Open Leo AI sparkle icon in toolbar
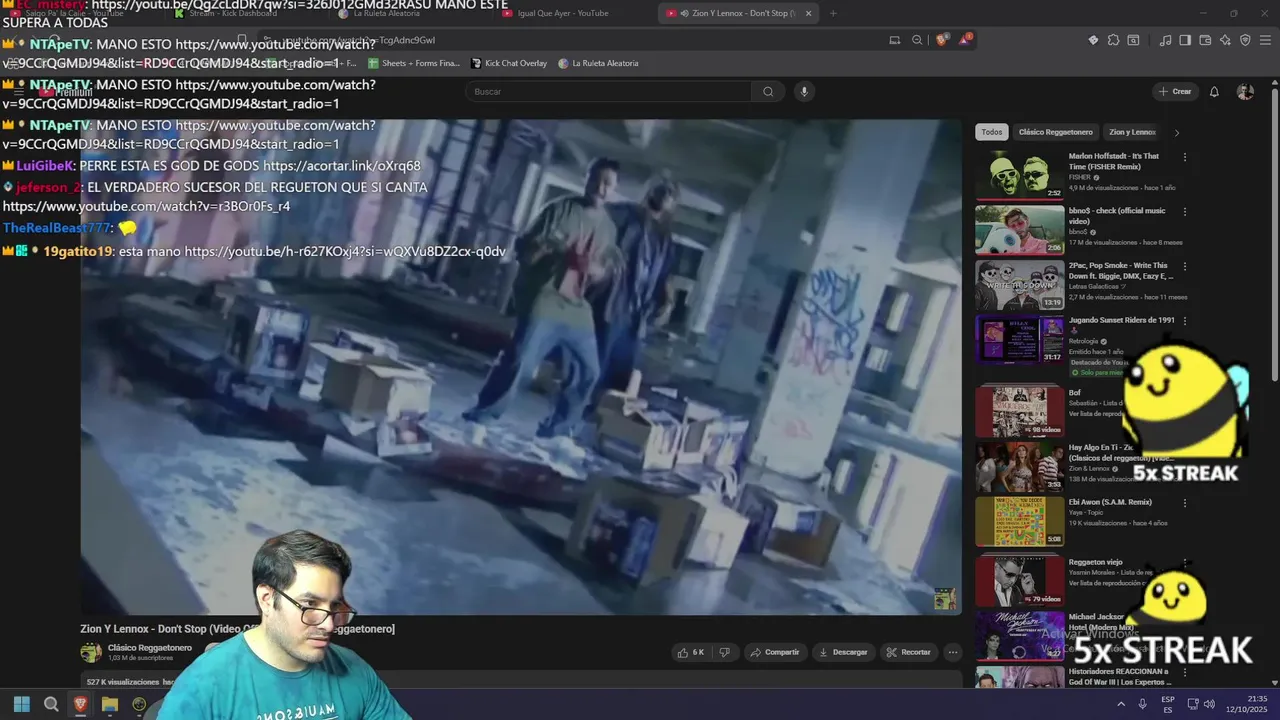The height and width of the screenshot is (720, 1280). click(1225, 40)
